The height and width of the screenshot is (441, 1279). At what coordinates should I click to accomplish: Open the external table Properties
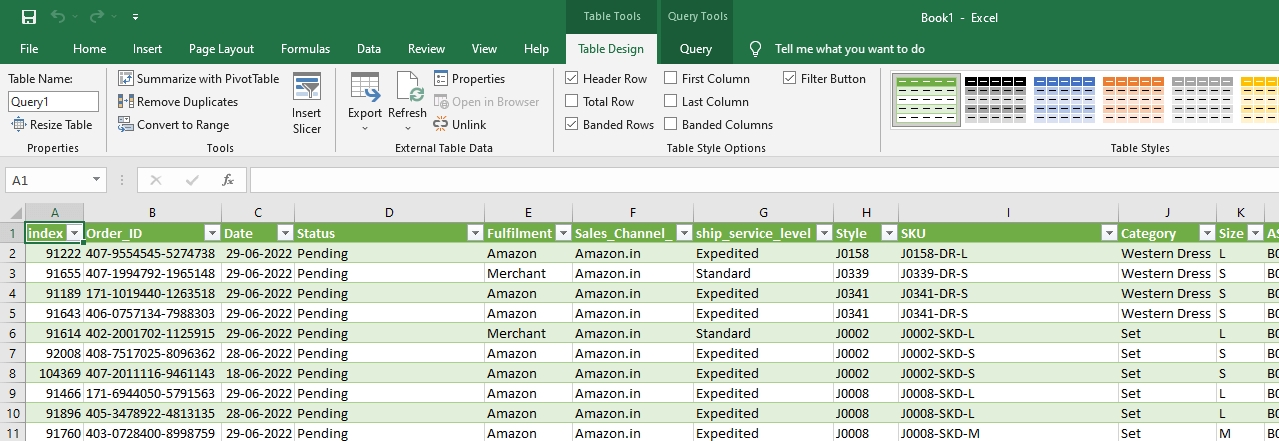[469, 78]
